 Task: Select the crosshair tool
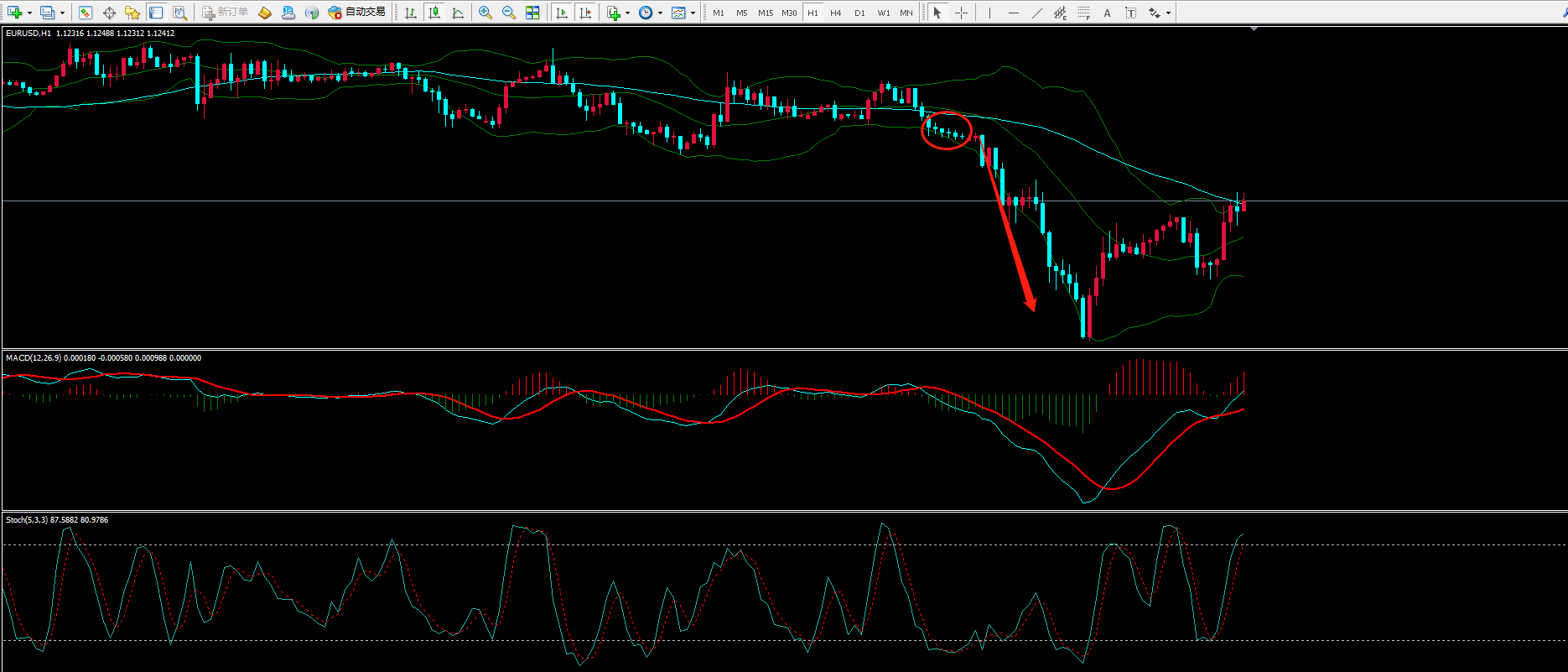961,13
